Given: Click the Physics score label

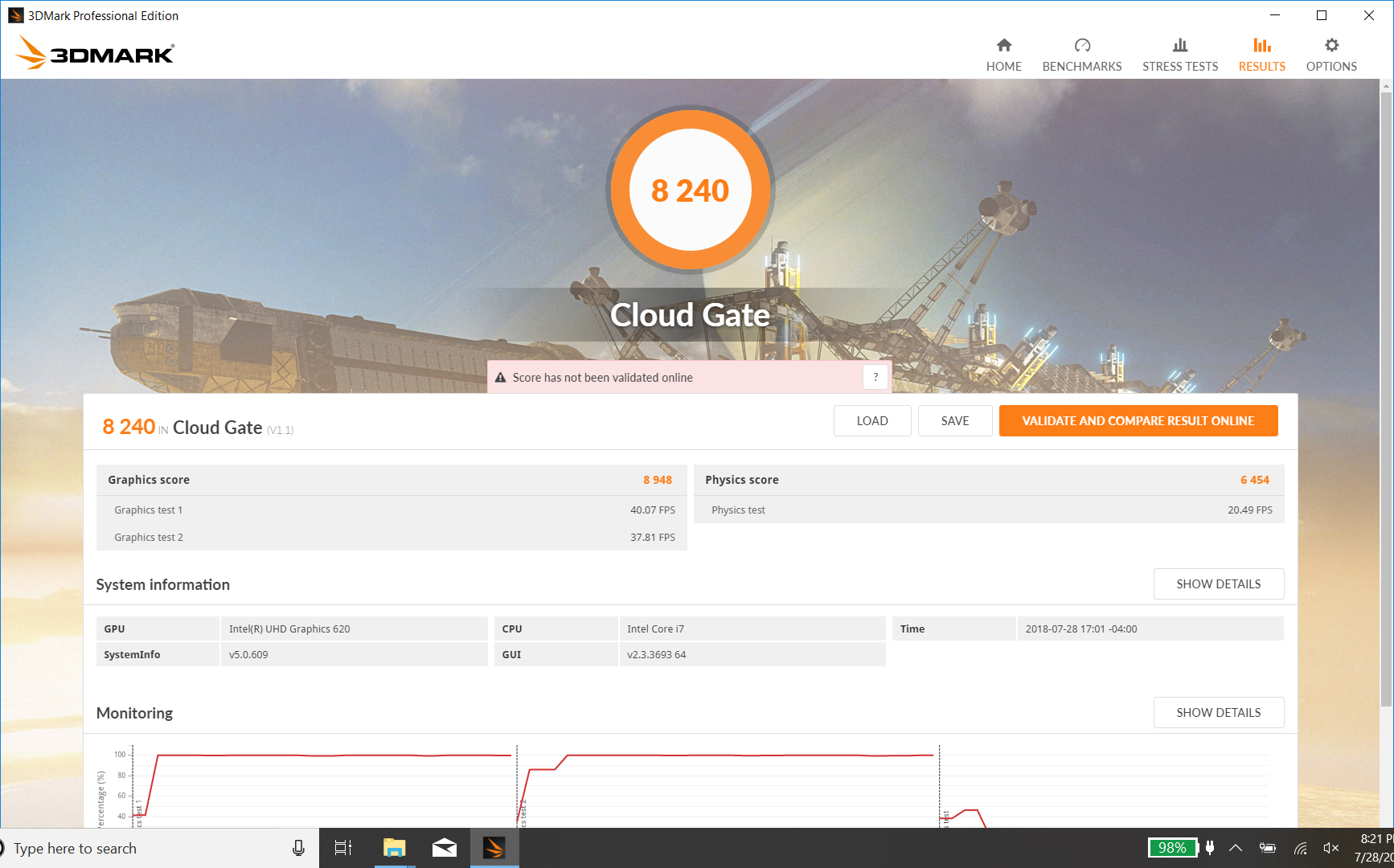Looking at the screenshot, I should coord(742,480).
